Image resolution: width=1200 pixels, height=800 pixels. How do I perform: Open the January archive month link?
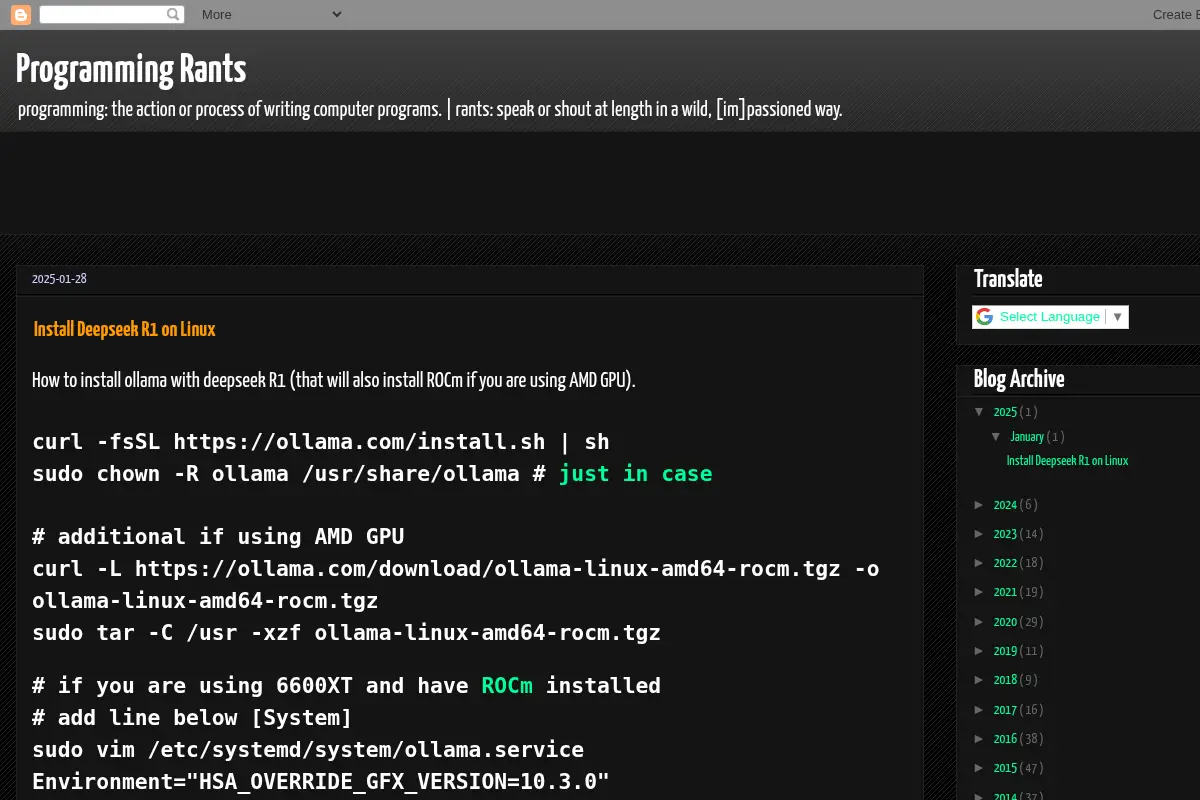[x=1027, y=437]
